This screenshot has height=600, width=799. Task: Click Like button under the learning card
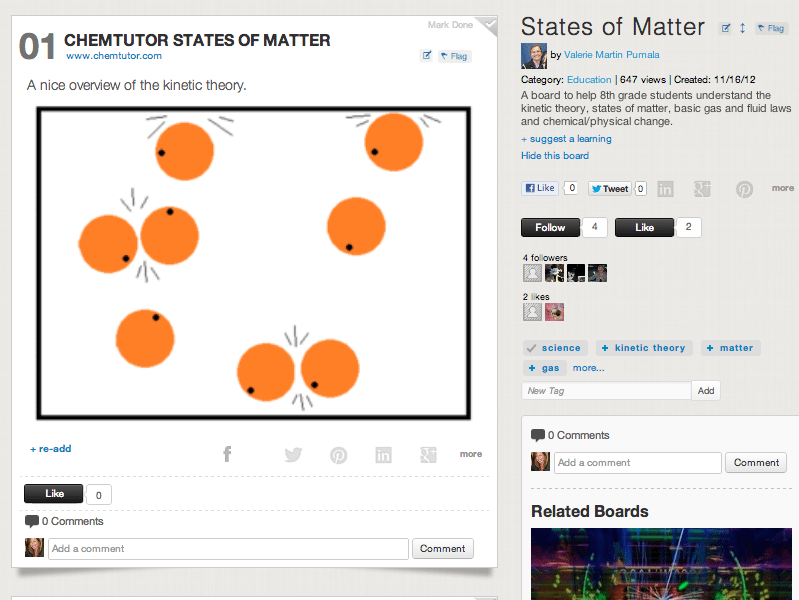click(54, 493)
